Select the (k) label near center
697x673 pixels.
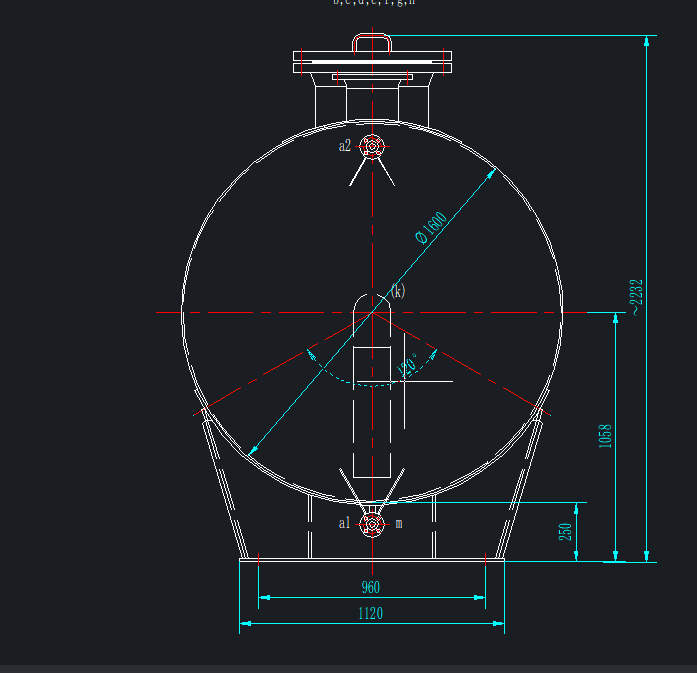point(398,291)
